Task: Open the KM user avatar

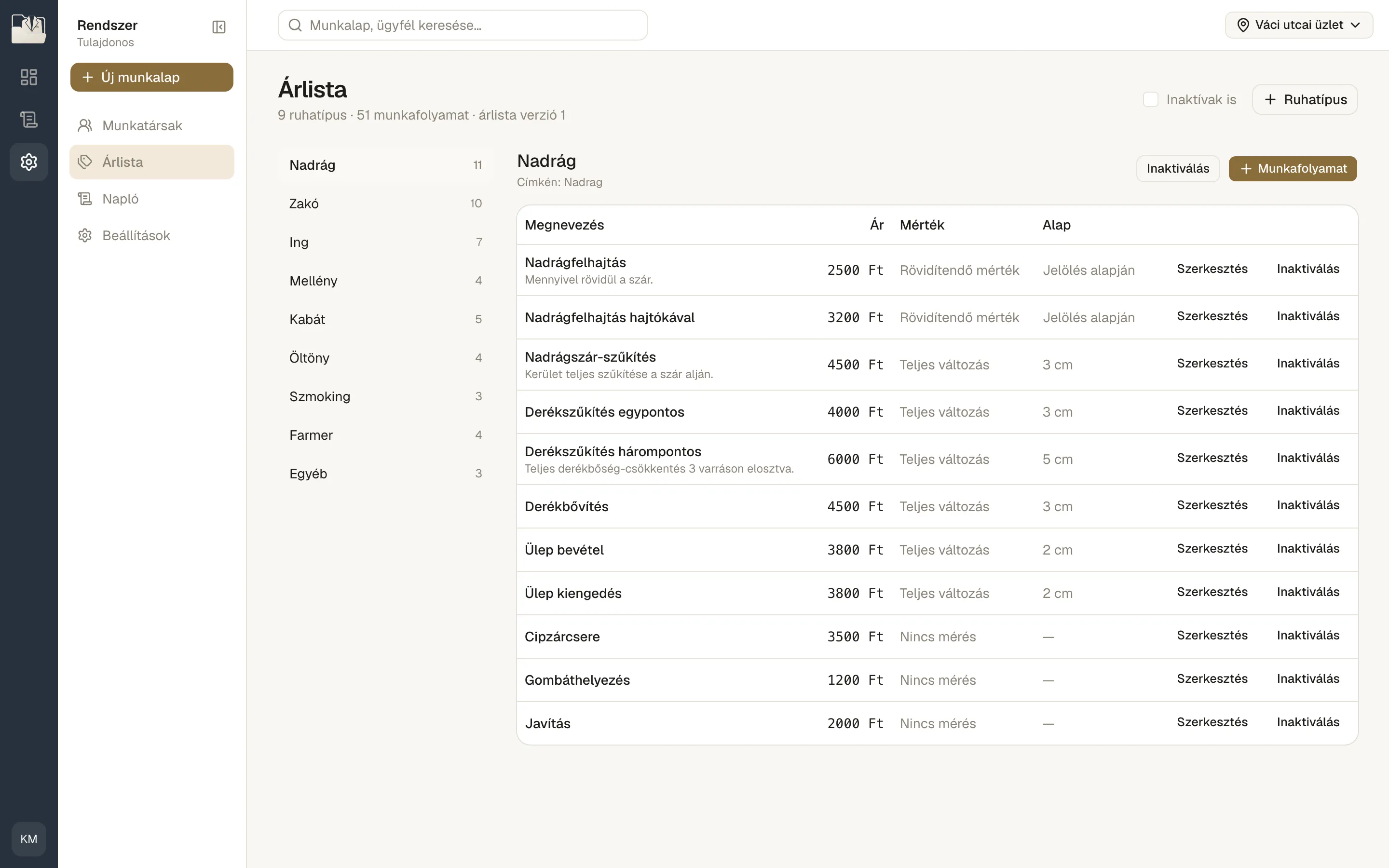Action: click(29, 839)
